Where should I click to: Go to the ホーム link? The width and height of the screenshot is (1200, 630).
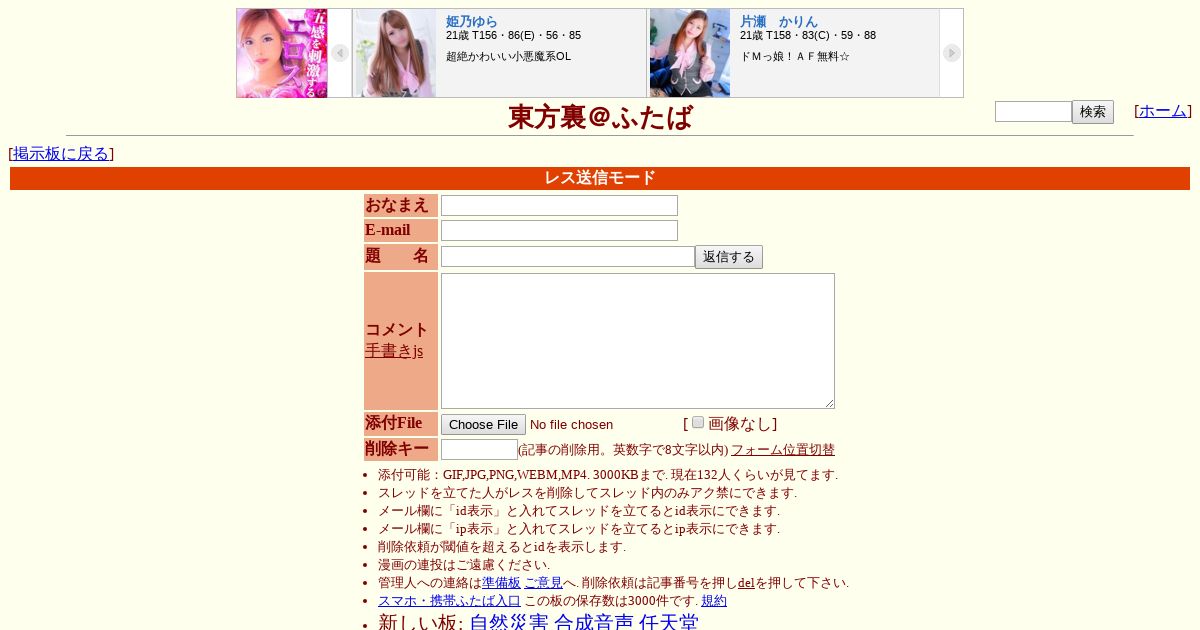pyautogui.click(x=1163, y=111)
